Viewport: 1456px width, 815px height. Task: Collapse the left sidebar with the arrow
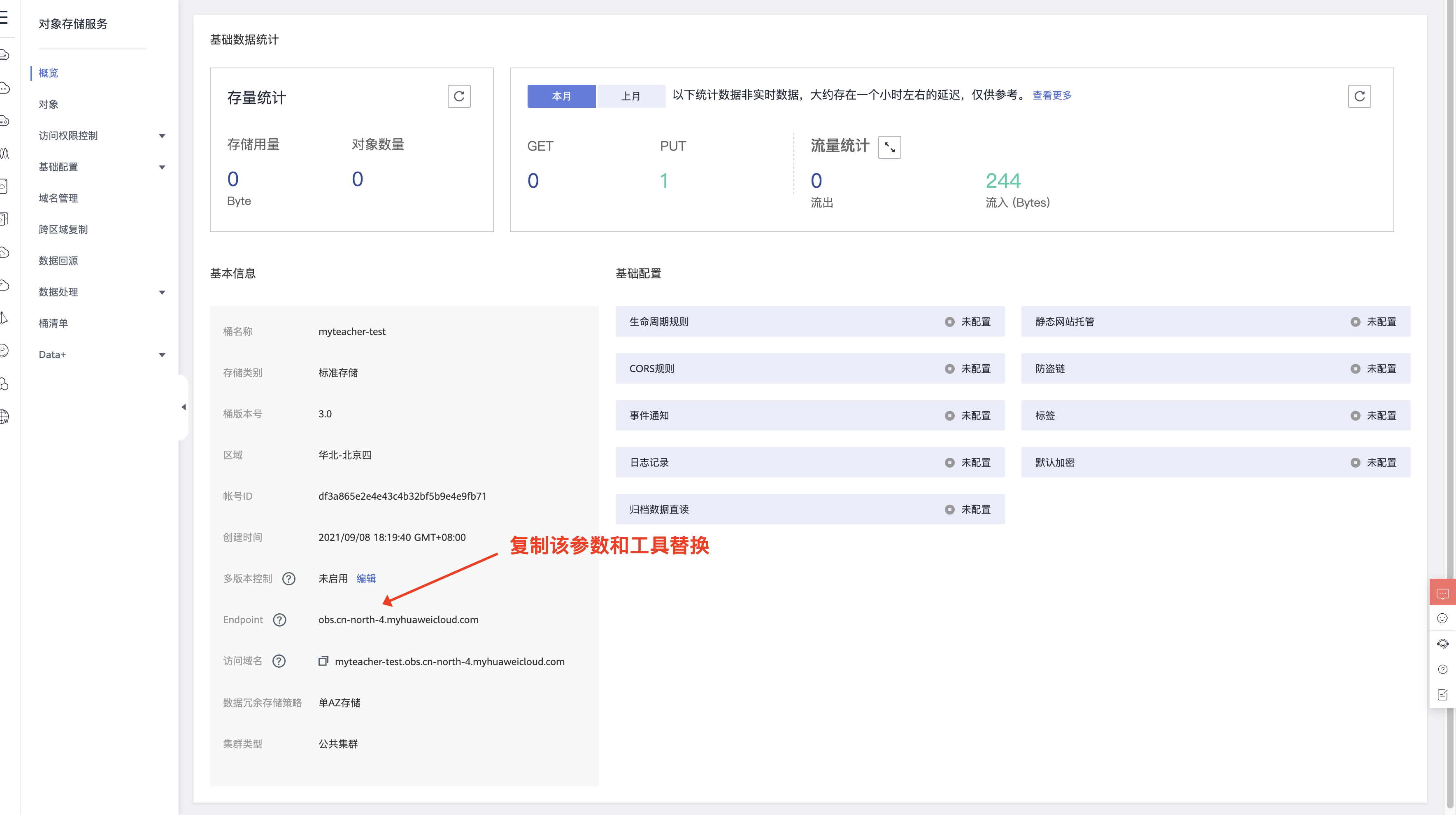click(183, 406)
